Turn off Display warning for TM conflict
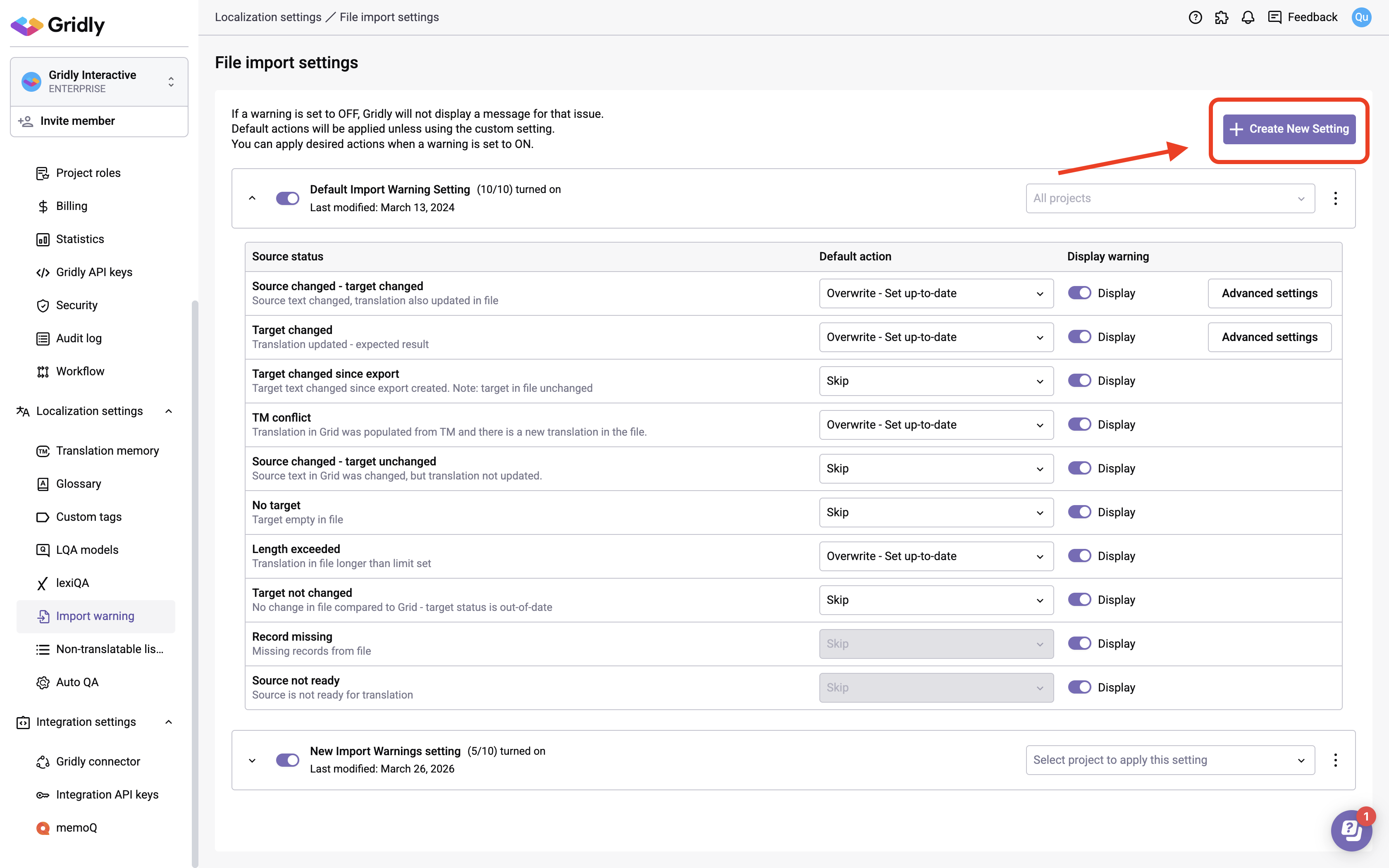This screenshot has width=1389, height=868. (x=1079, y=424)
